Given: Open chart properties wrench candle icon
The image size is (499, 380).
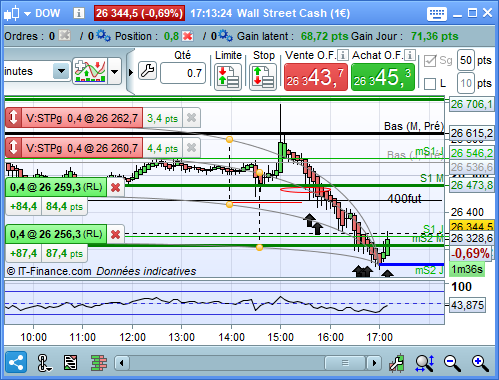Looking at the screenshot, I should (x=397, y=363).
